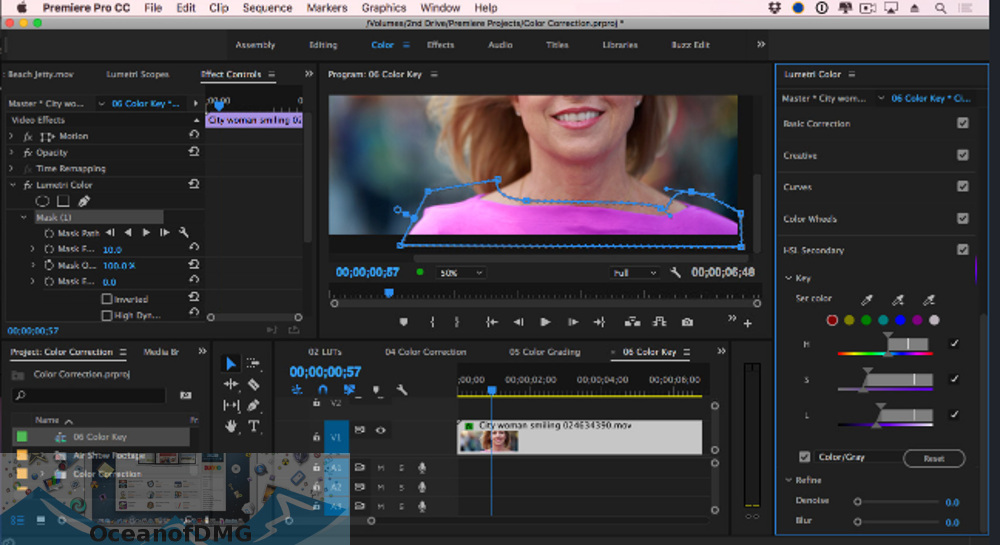Image resolution: width=1000 pixels, height=545 pixels.
Task: Select City woman smiling clip on timeline
Action: (580, 437)
